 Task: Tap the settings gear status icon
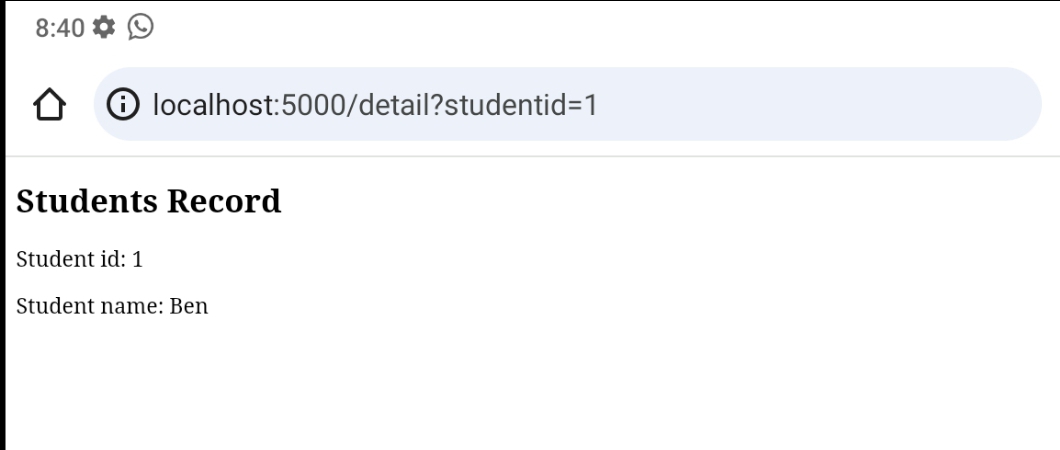point(103,28)
